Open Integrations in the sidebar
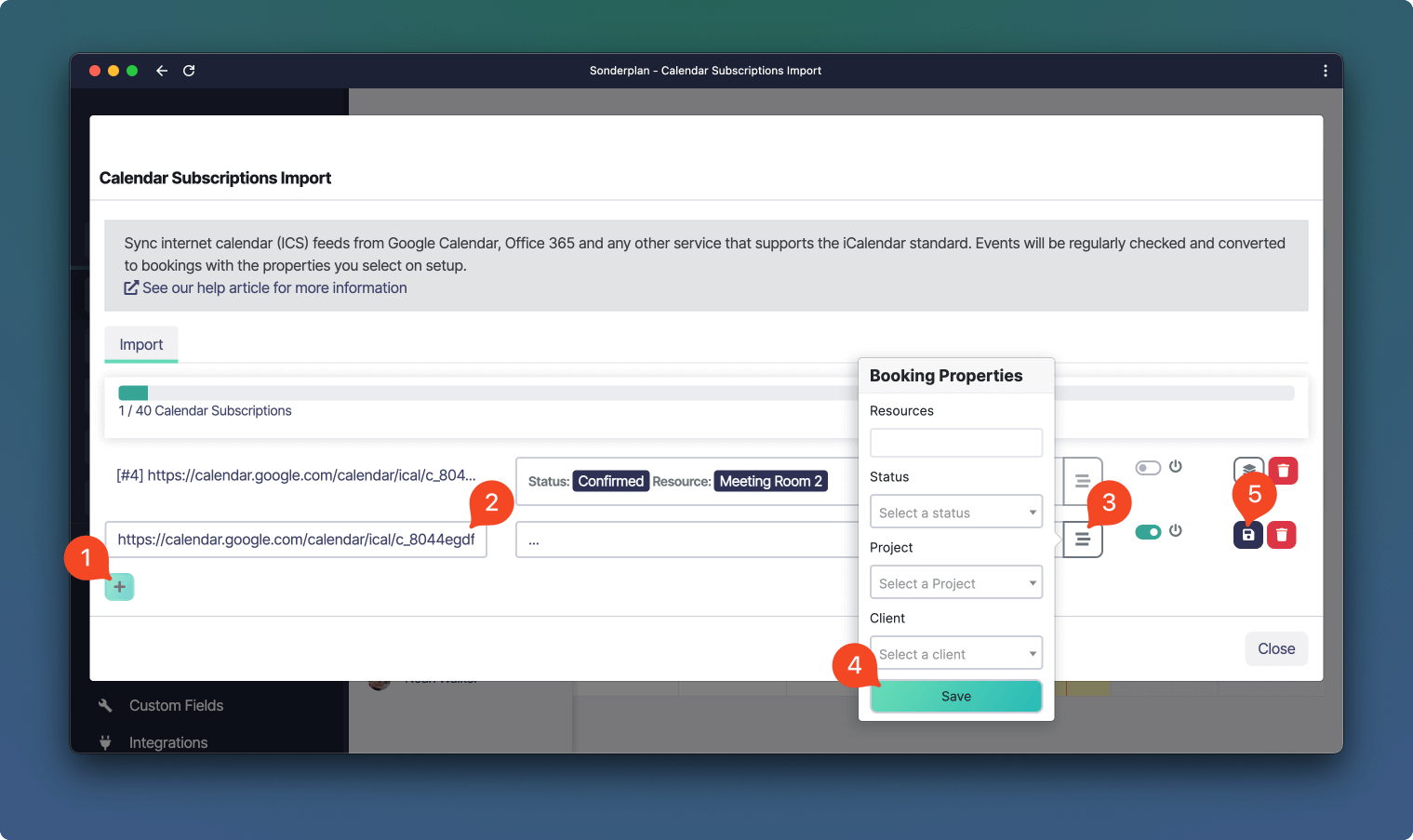This screenshot has width=1413, height=840. 168,742
